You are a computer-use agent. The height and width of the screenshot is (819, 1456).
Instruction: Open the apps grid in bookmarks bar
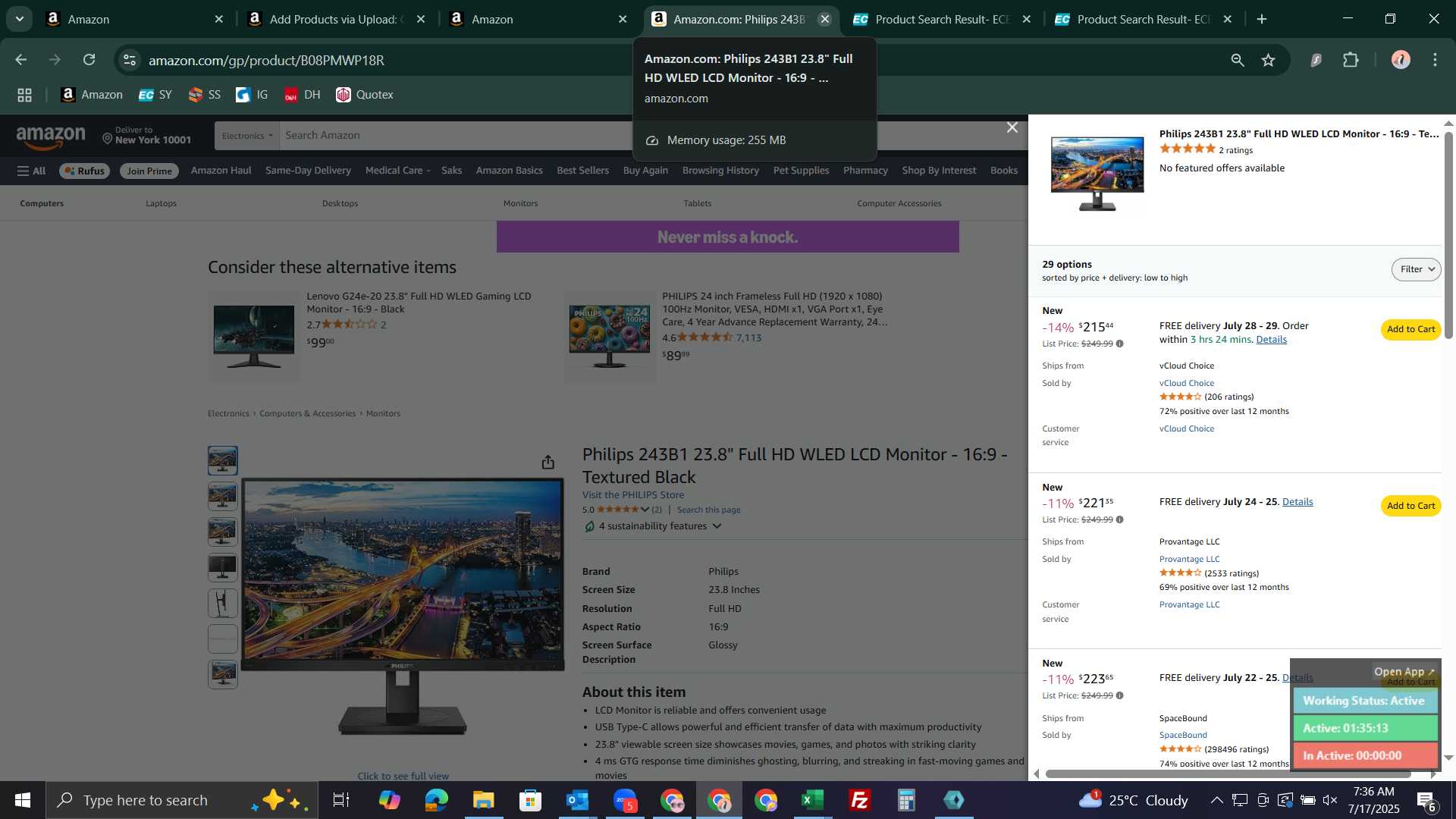[24, 95]
